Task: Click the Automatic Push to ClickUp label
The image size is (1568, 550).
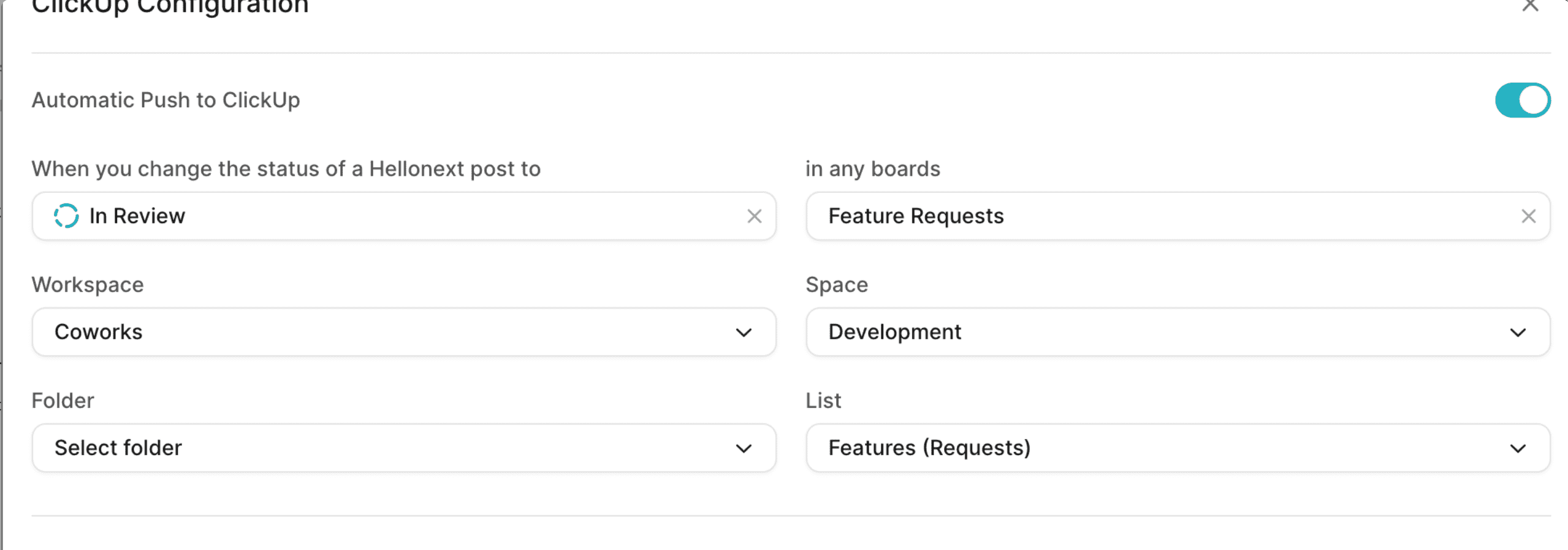Action: (166, 100)
